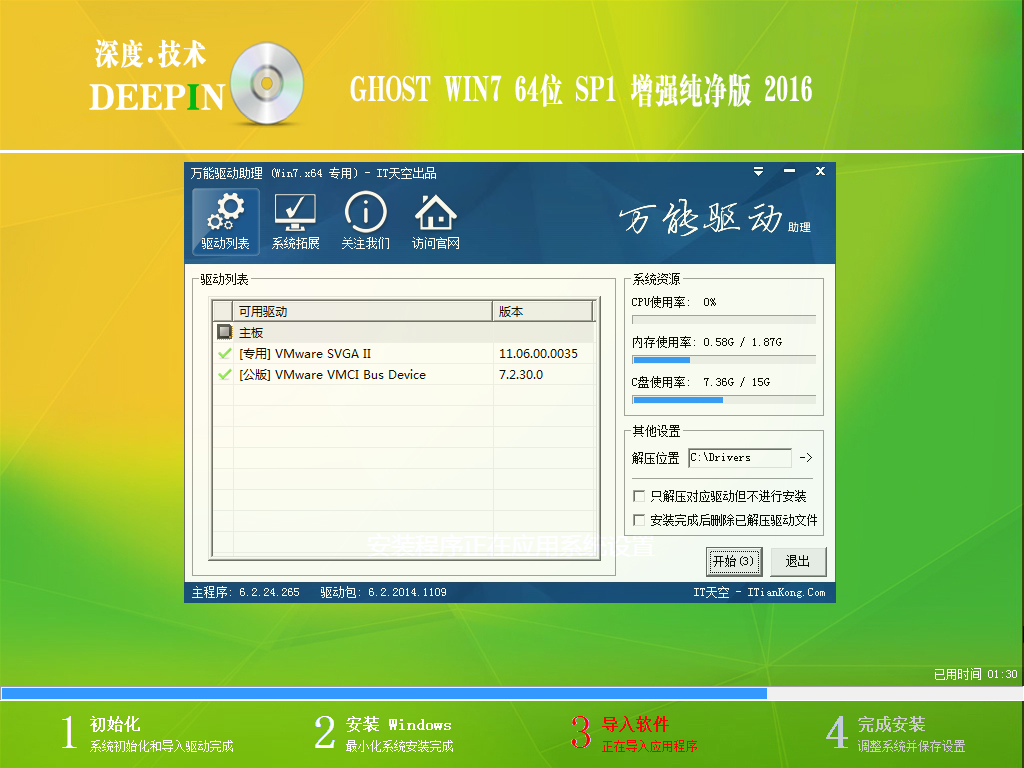Viewport: 1024px width, 768px height.
Task: Uncheck the VMware VMCI Bus Device driver
Action: point(224,374)
